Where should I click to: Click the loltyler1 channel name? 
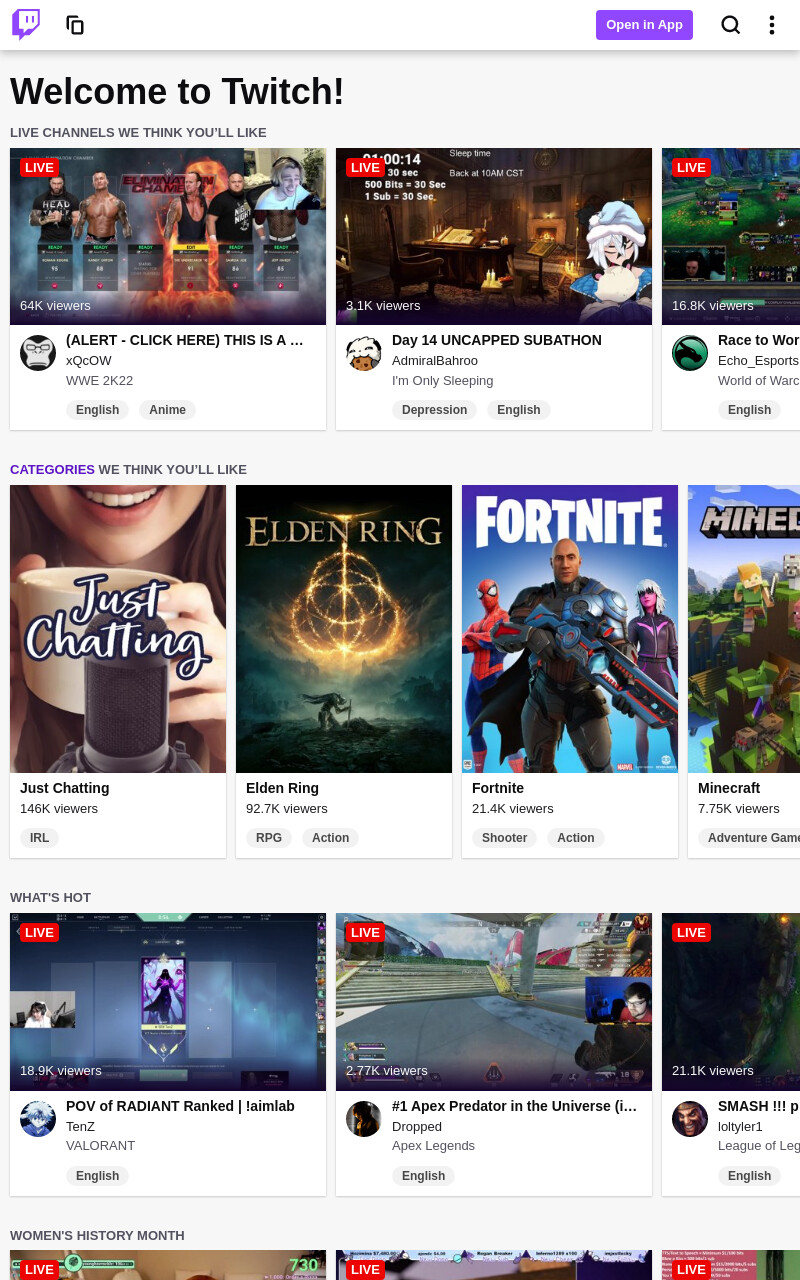click(x=740, y=1126)
